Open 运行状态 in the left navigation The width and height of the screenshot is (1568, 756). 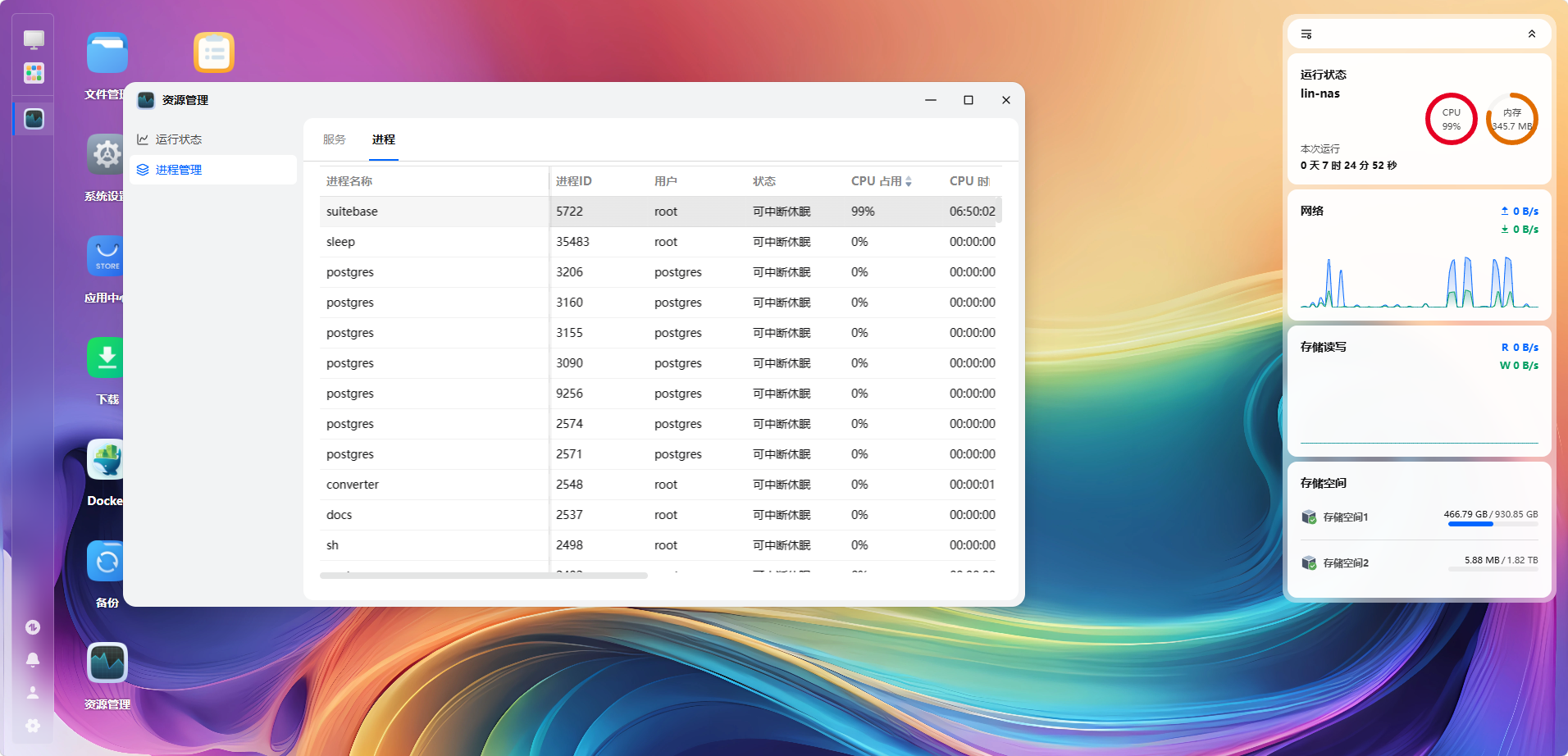click(179, 139)
